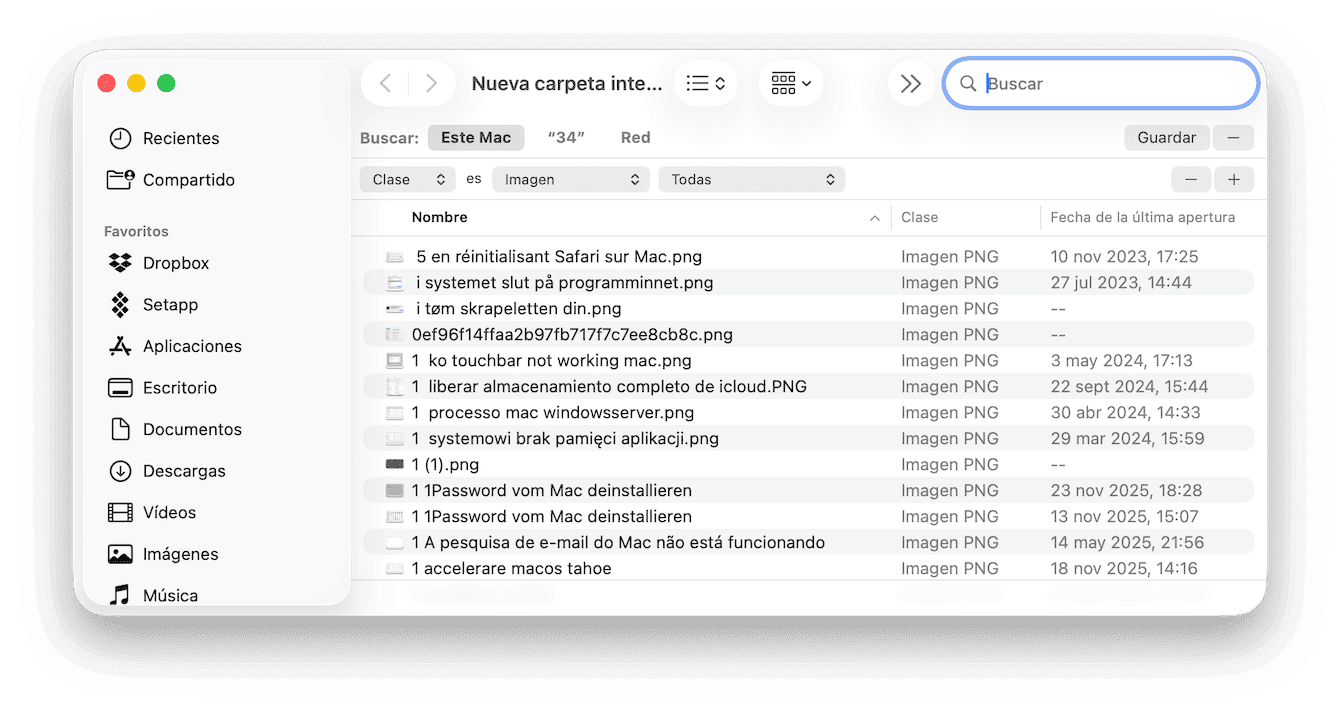
Task: Open the view options list selector
Action: pos(705,83)
